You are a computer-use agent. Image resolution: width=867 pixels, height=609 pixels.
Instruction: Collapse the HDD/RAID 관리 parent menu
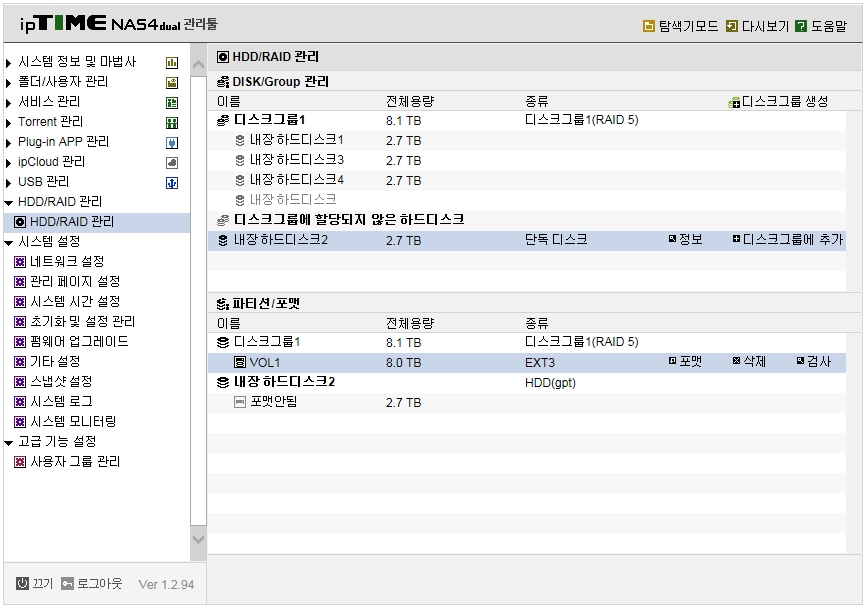point(8,202)
